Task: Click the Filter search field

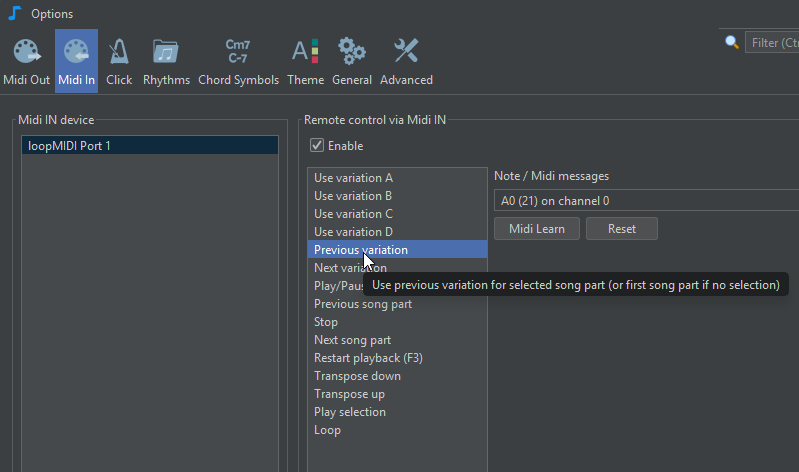Action: coord(772,43)
